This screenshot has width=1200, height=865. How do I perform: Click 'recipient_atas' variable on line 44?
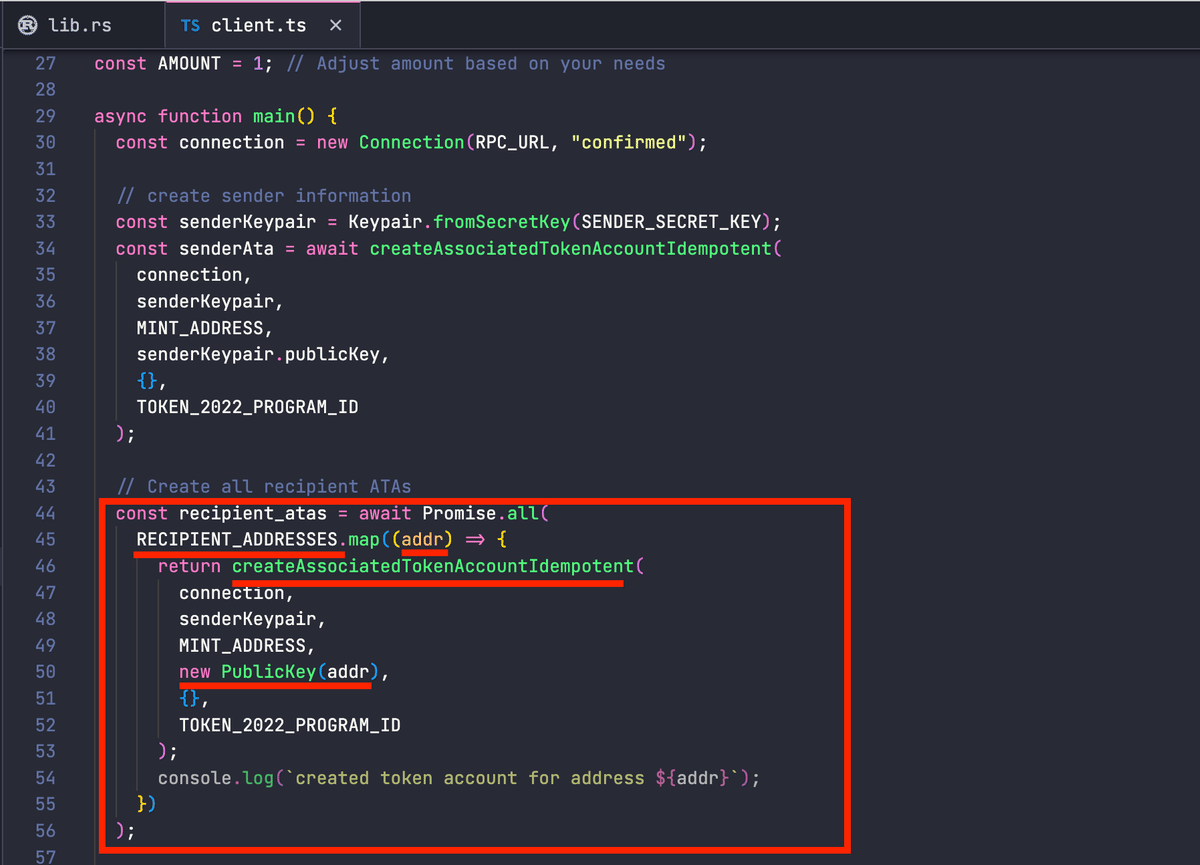(x=253, y=513)
